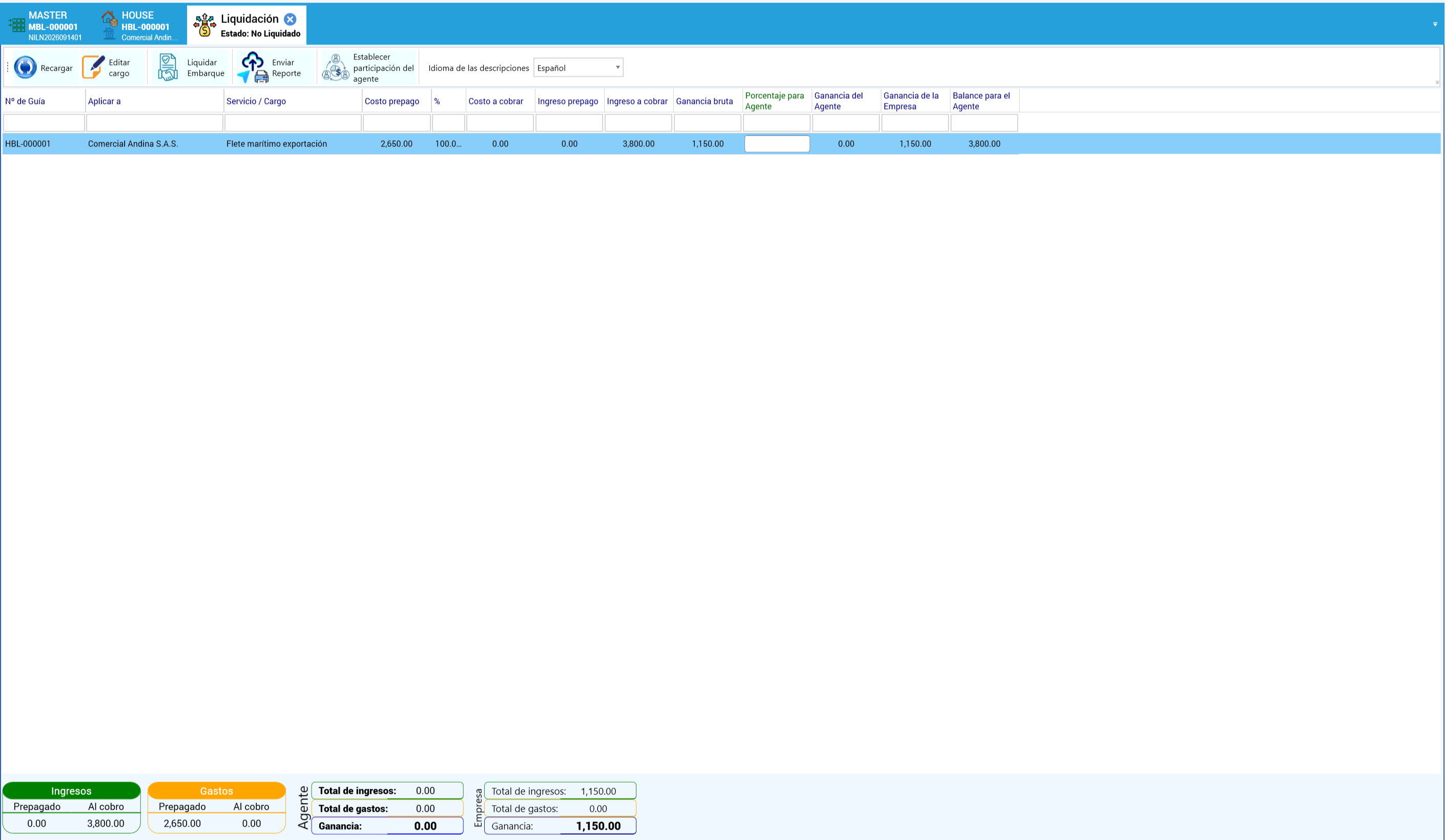The height and width of the screenshot is (840, 1445).
Task: Click the Ingreso a cobrar filter field
Action: coord(638,122)
